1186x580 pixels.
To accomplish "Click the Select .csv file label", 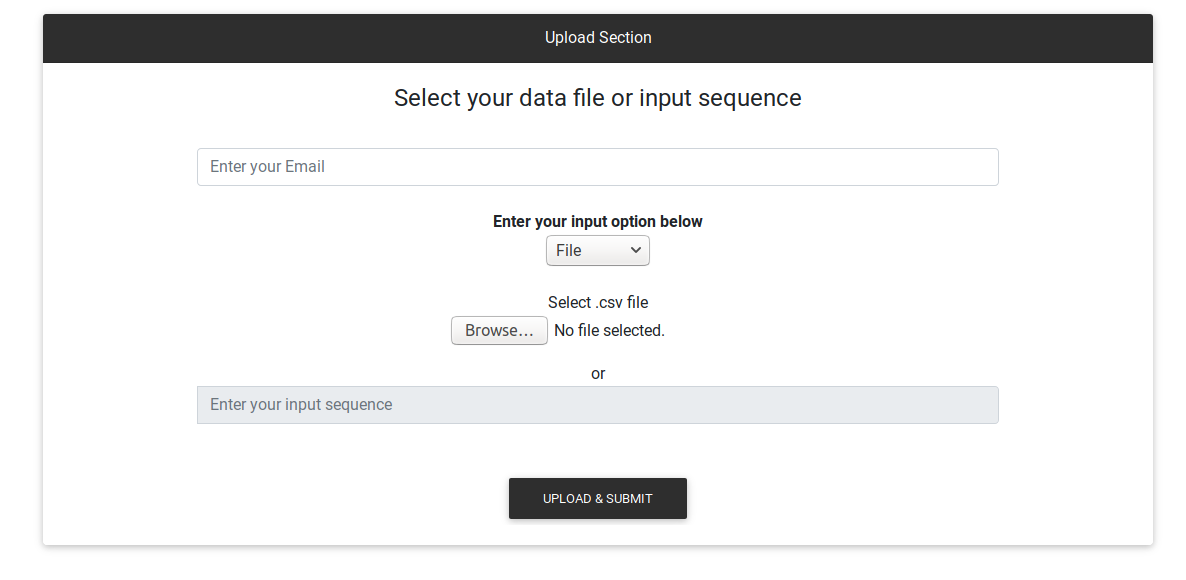I will coord(598,303).
